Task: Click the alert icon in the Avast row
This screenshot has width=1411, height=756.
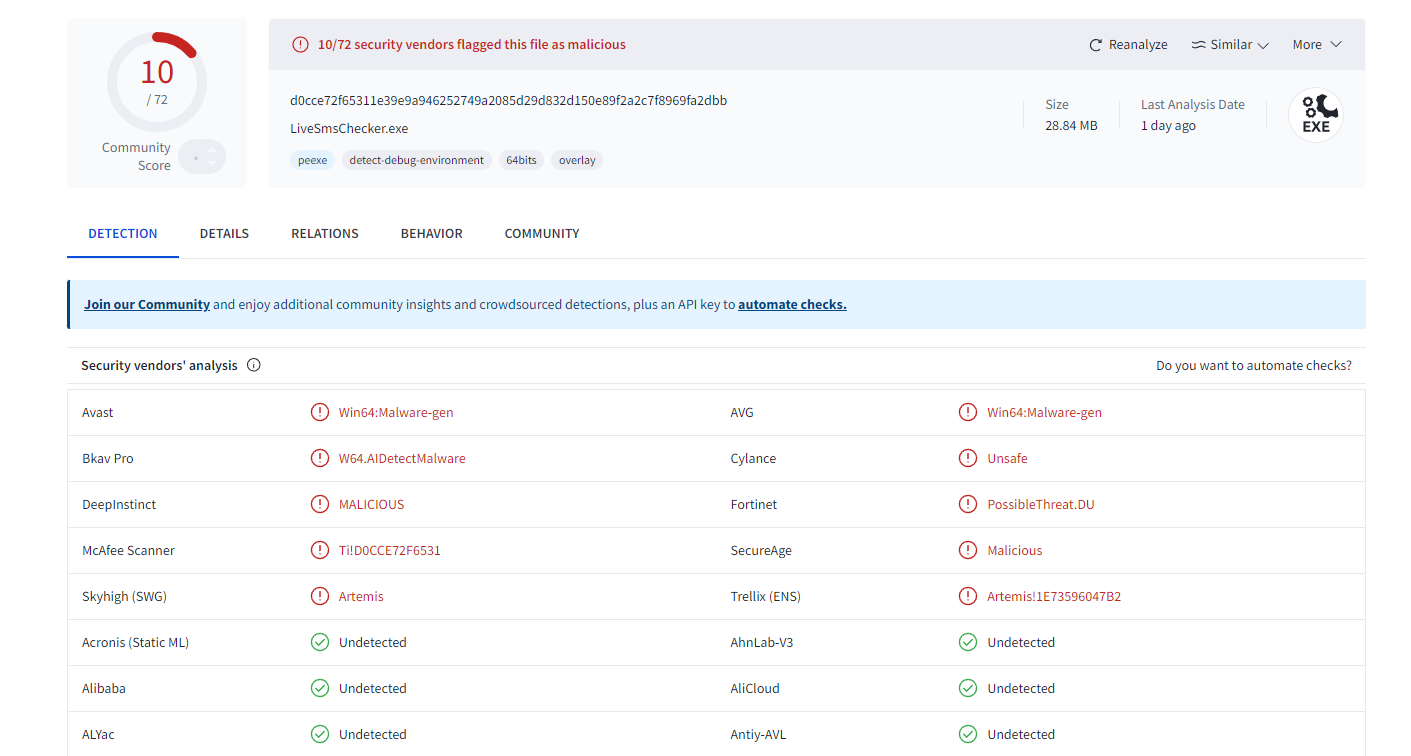Action: pos(319,412)
